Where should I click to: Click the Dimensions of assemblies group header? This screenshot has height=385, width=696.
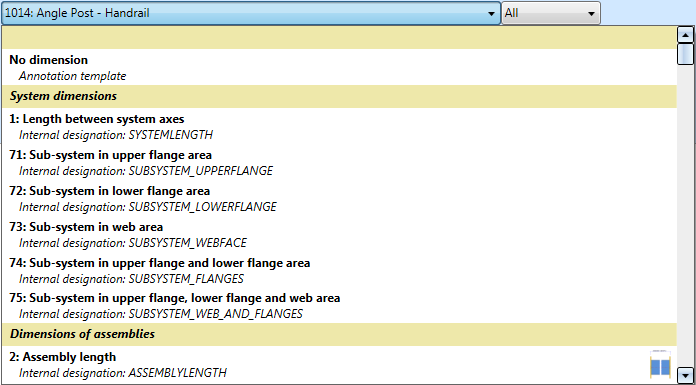[x=339, y=334]
